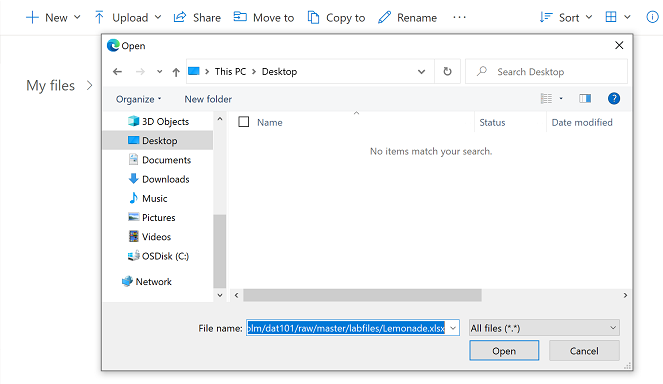
Task: Click the file list scroll right arrow
Action: tap(625, 295)
